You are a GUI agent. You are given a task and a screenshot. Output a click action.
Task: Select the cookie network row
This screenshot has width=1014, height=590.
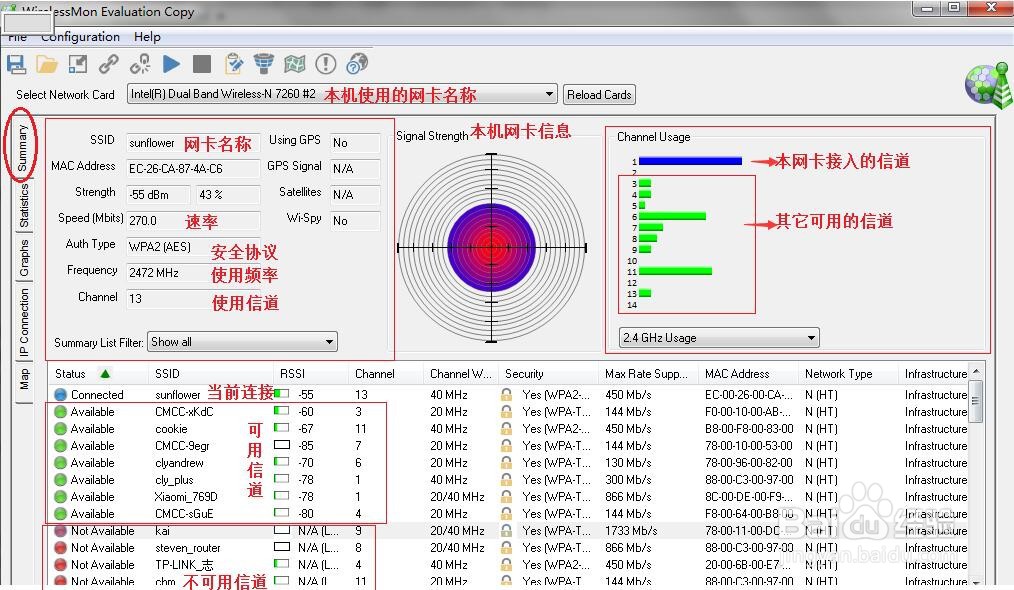pyautogui.click(x=510, y=429)
